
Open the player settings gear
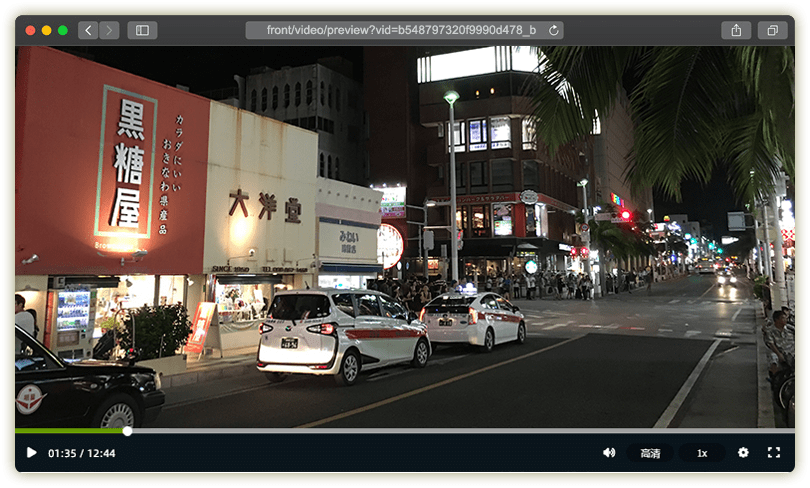[743, 453]
